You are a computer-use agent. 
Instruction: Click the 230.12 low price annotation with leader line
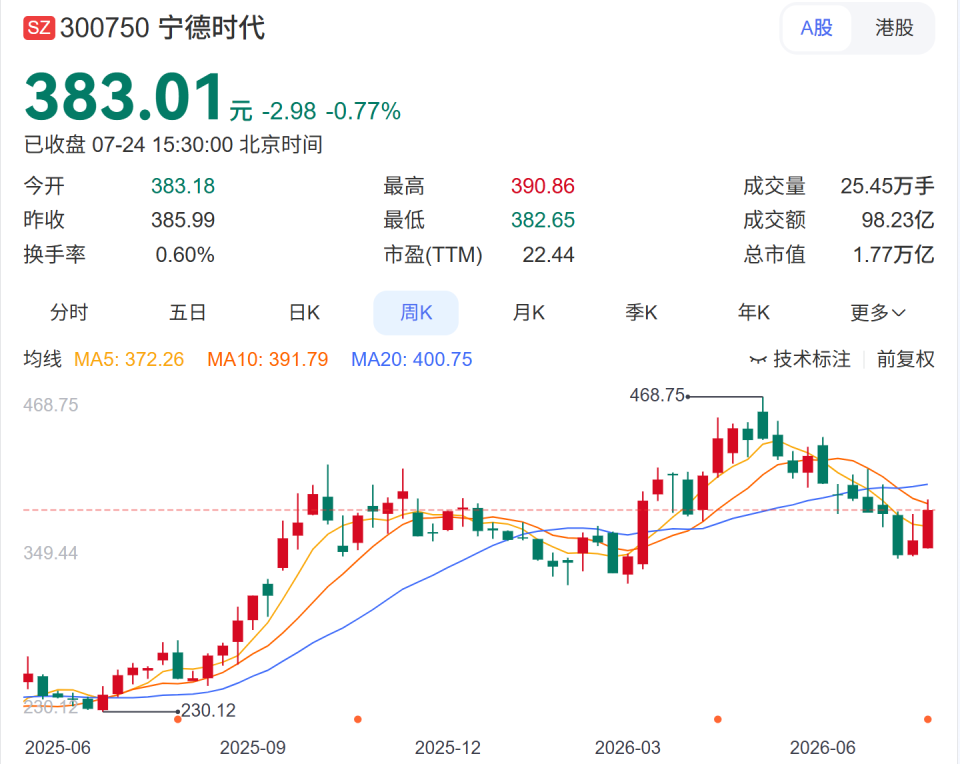(x=208, y=711)
